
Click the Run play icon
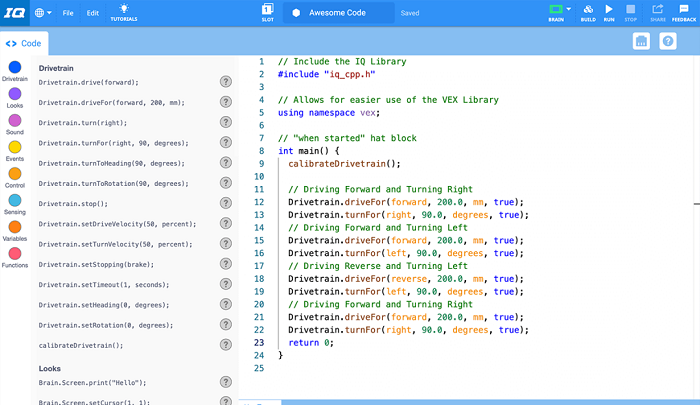609,12
